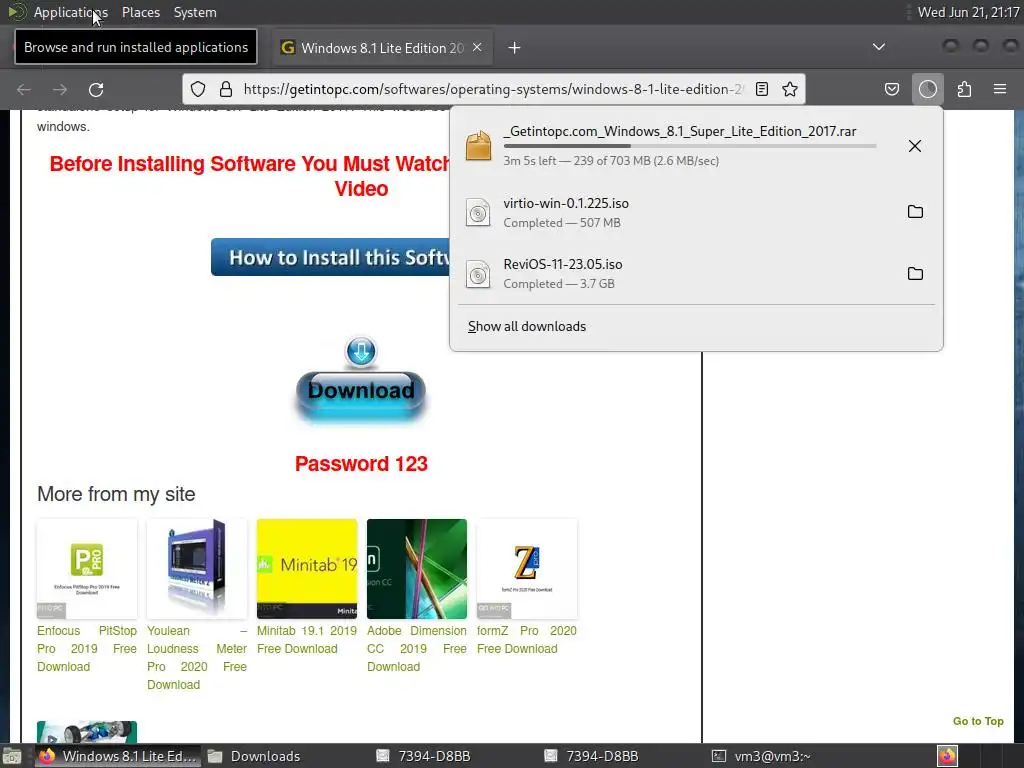1024x768 pixels.
Task: Close the Windows 8.1 Lite Edition tab
Action: click(477, 47)
